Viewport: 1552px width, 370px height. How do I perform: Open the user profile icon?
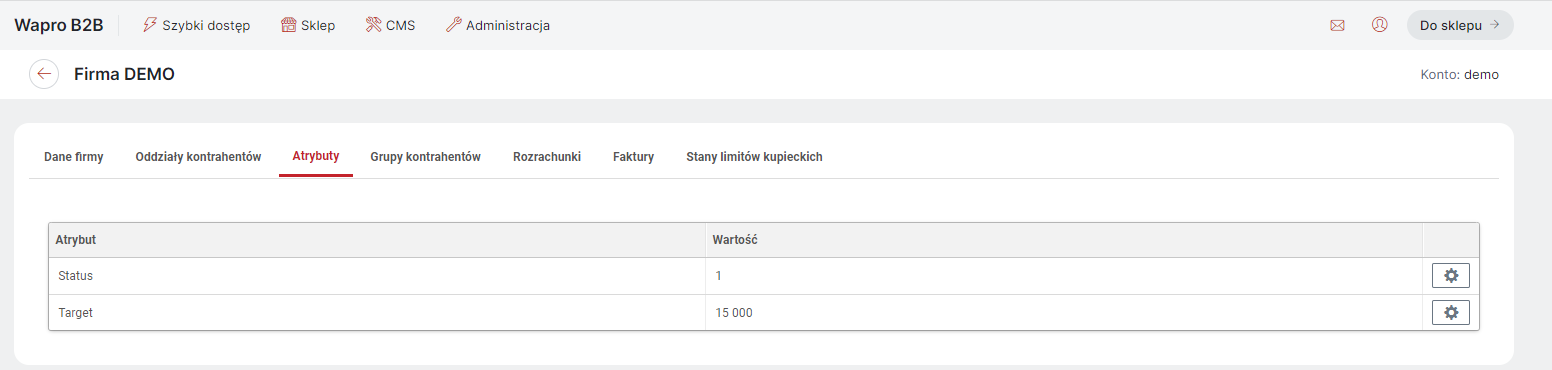click(1380, 25)
